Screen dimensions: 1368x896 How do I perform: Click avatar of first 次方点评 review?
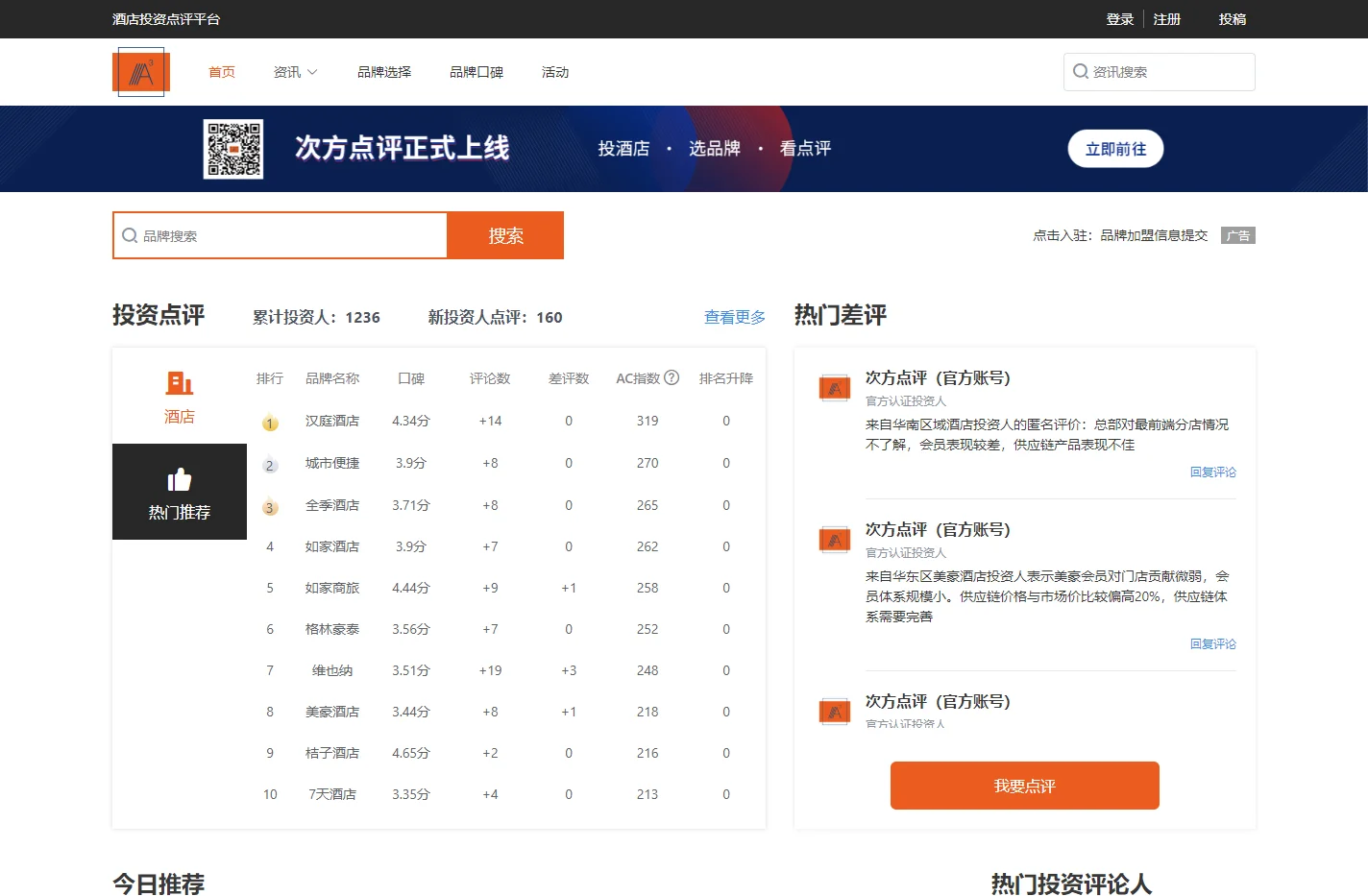click(835, 388)
